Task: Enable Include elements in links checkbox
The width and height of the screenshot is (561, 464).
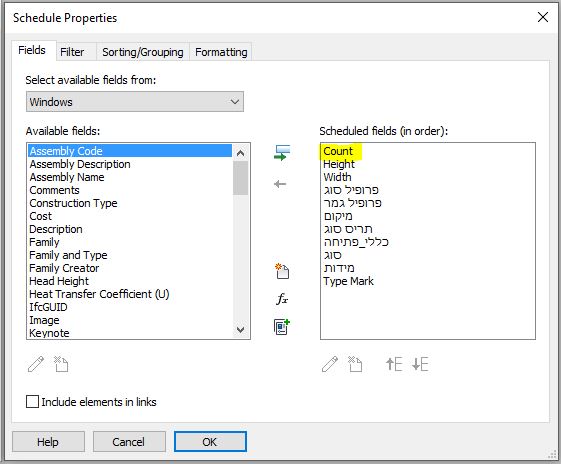Action: [x=32, y=401]
